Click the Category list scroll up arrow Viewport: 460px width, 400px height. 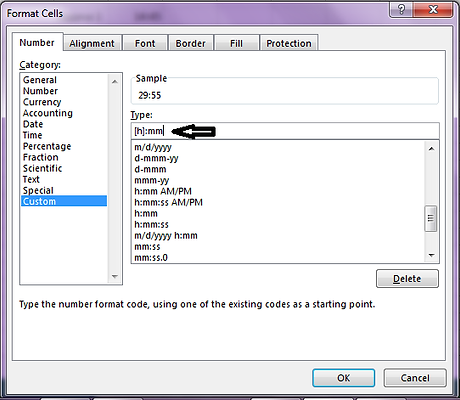pos(115,81)
